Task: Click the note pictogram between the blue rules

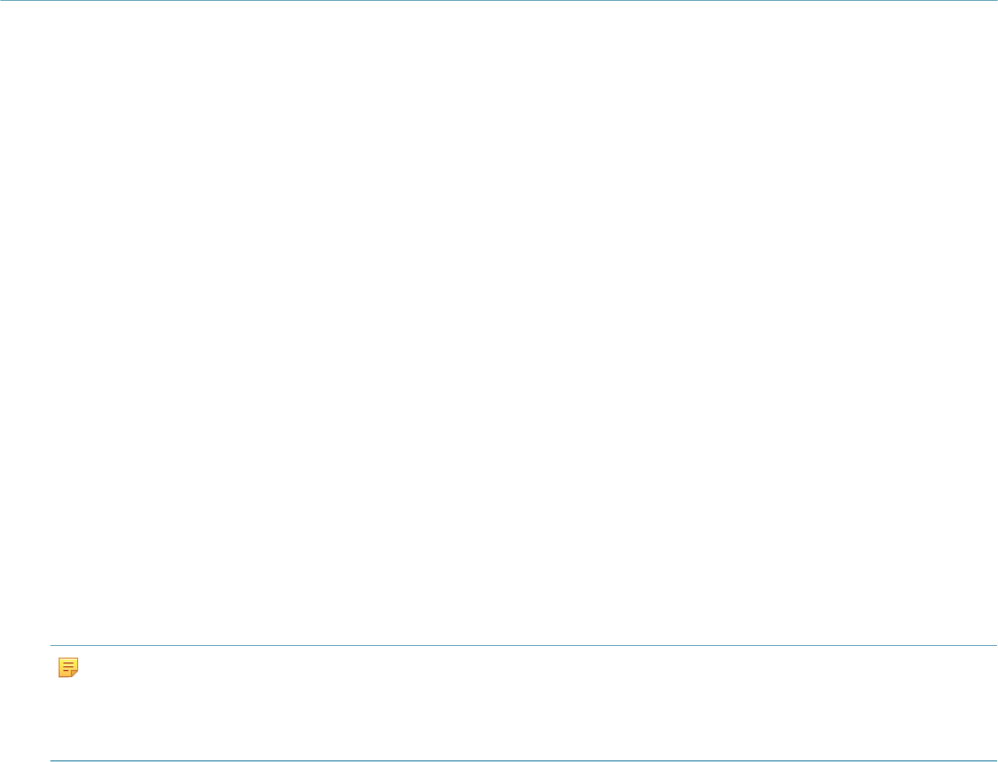Action: [68, 667]
